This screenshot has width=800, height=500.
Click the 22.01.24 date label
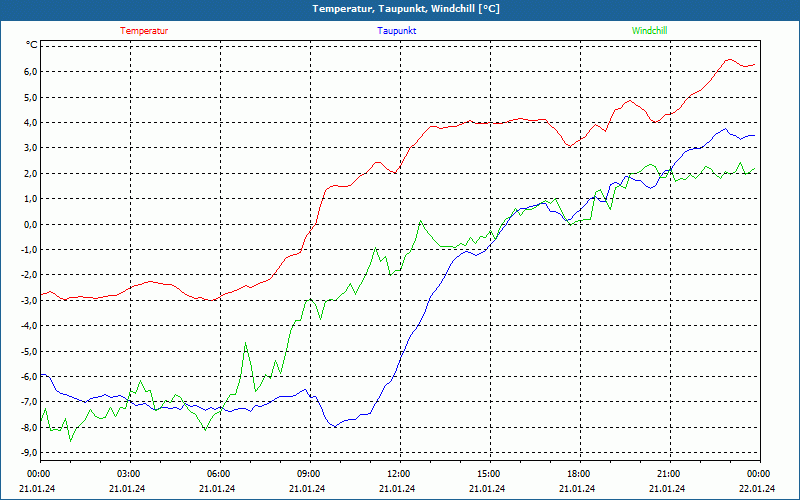coord(757,488)
